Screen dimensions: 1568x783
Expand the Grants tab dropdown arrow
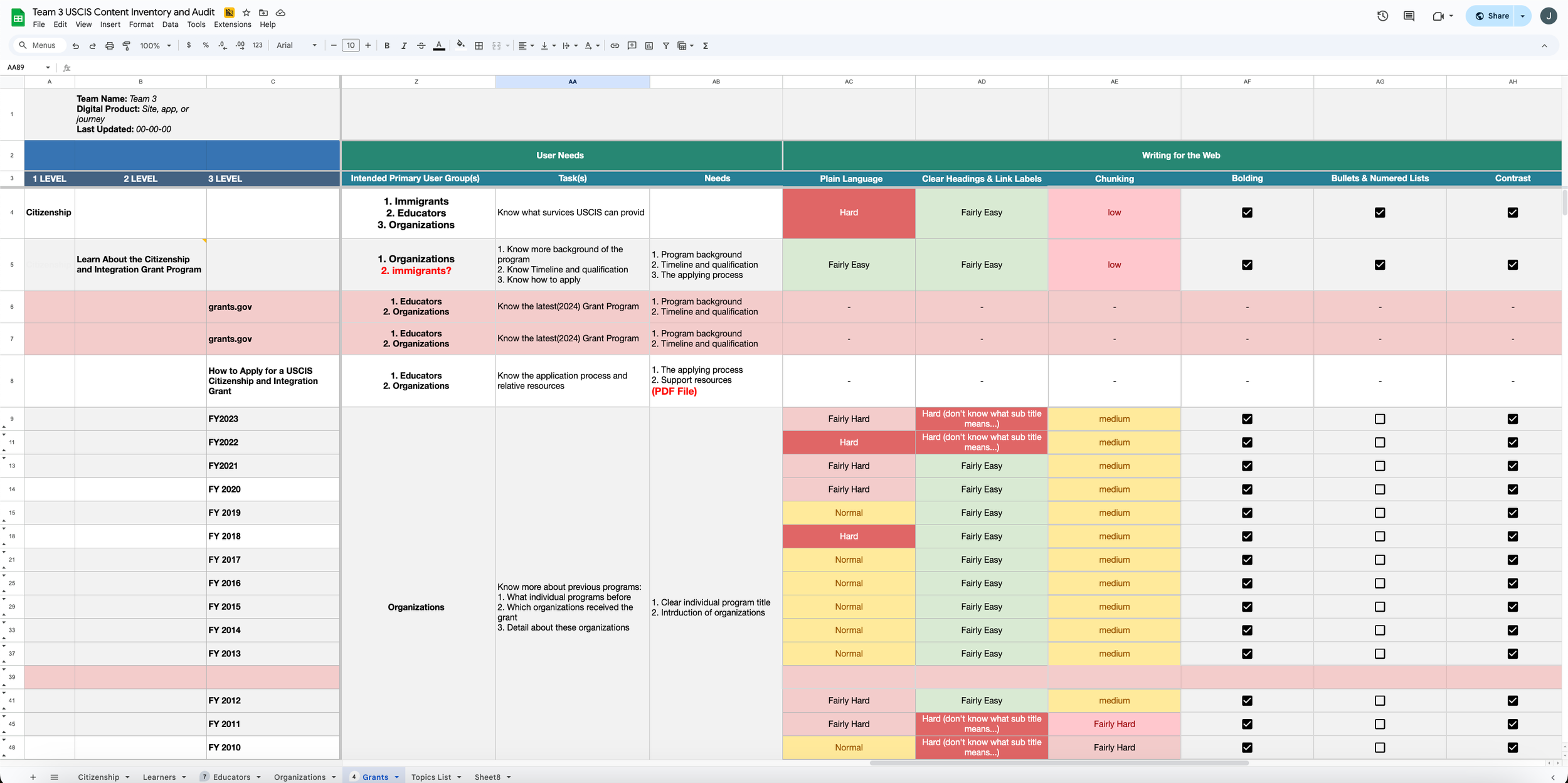pos(396,777)
